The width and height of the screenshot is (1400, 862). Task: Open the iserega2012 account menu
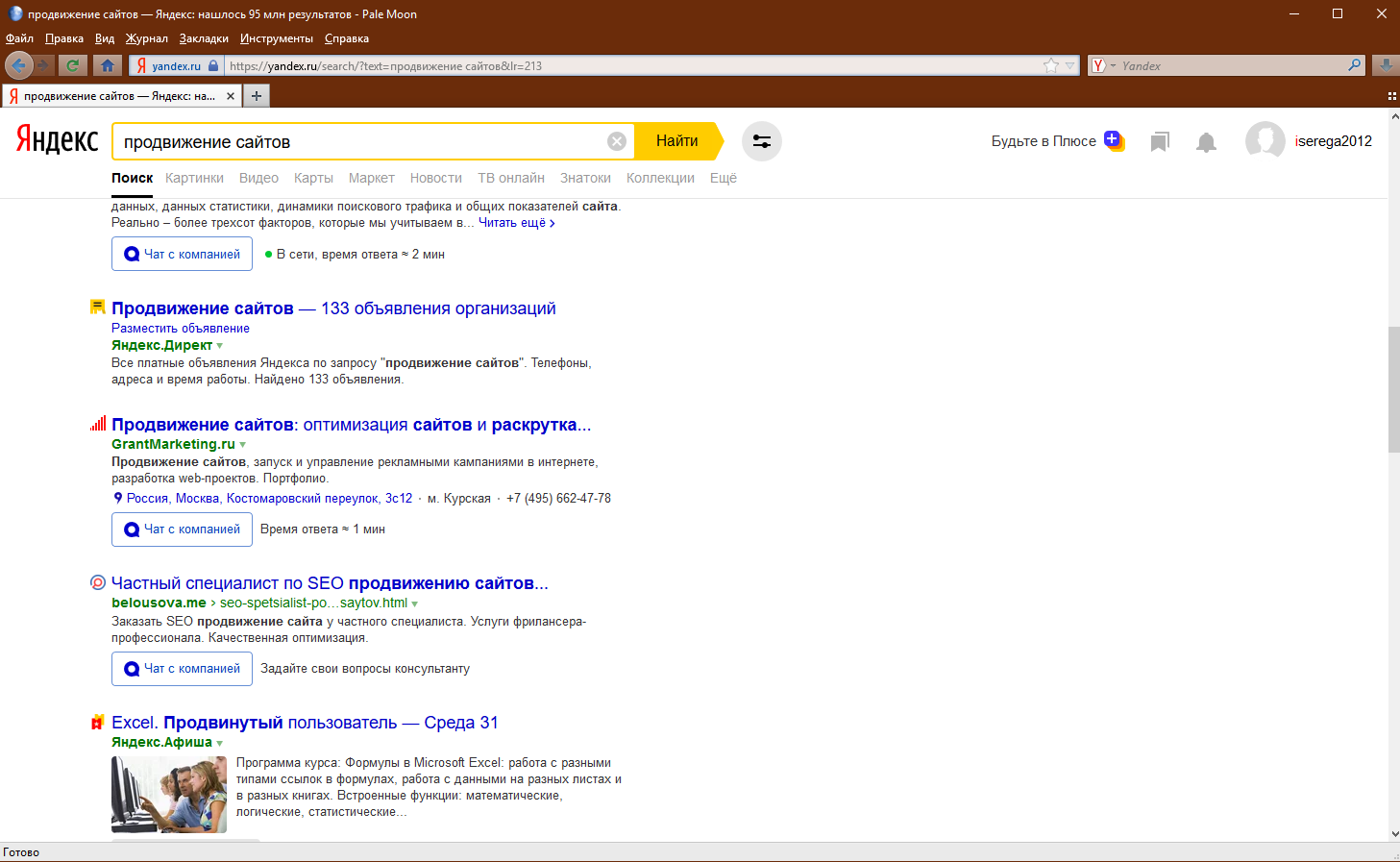click(1333, 141)
